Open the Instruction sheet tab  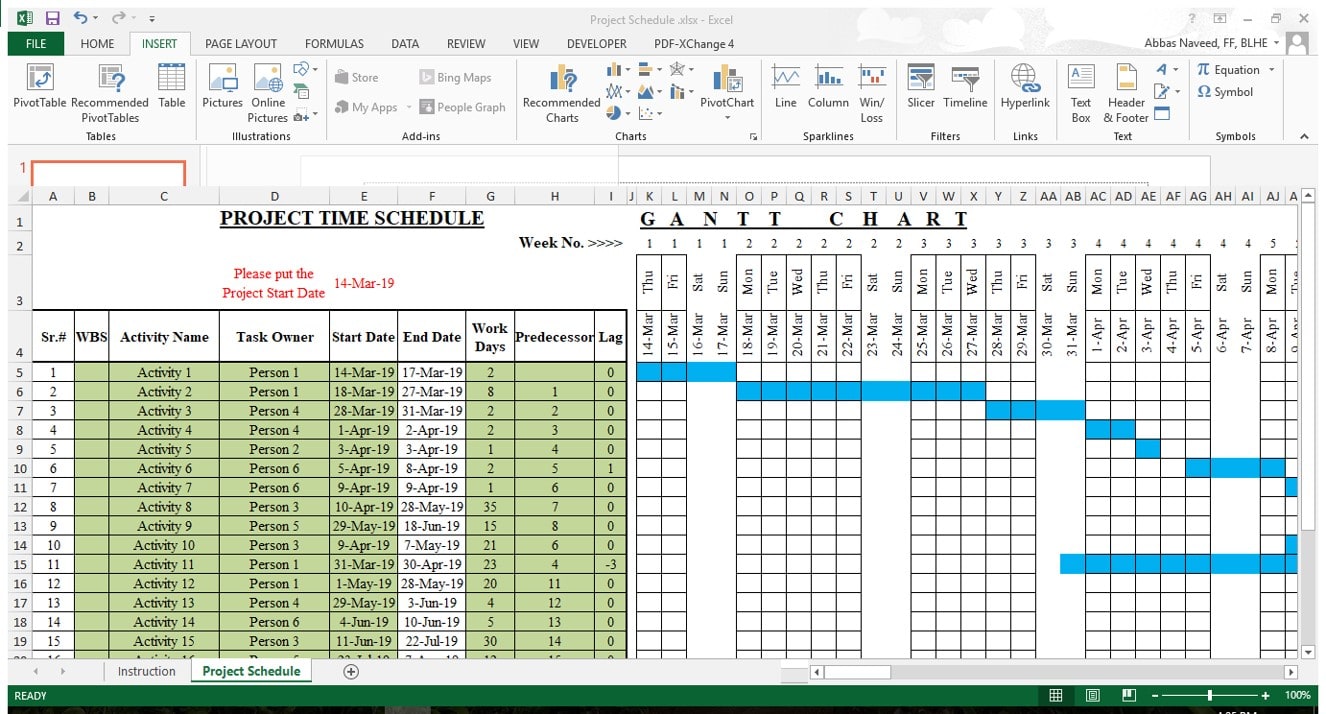point(146,671)
